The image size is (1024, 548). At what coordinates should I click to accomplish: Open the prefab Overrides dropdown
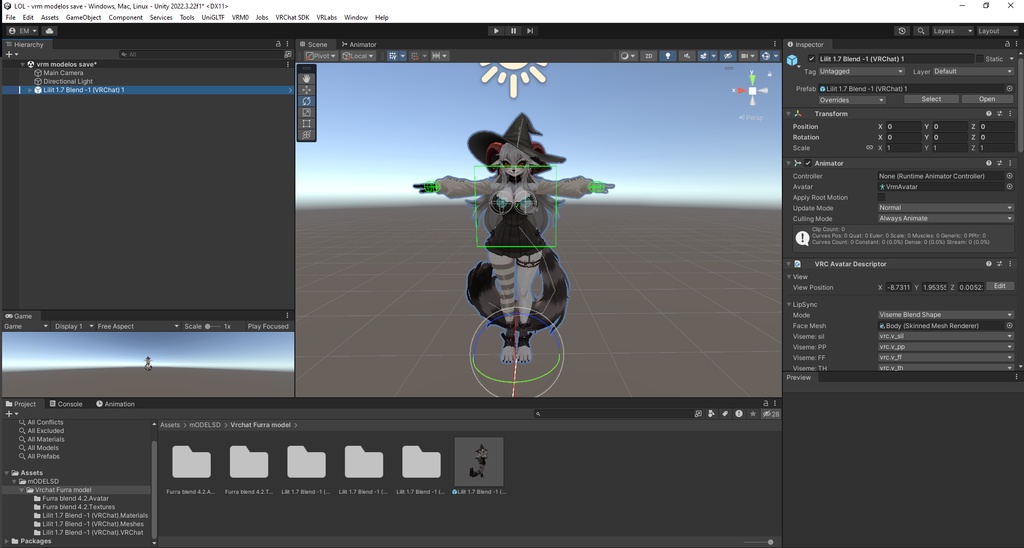click(852, 100)
